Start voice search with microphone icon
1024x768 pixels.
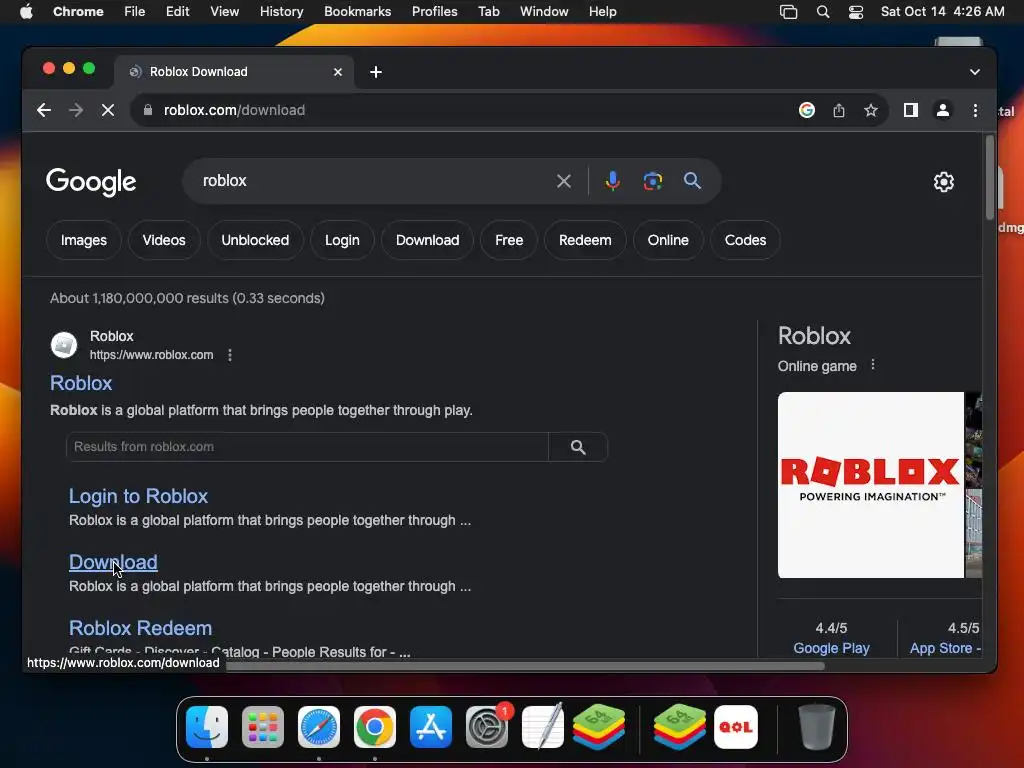pos(612,181)
